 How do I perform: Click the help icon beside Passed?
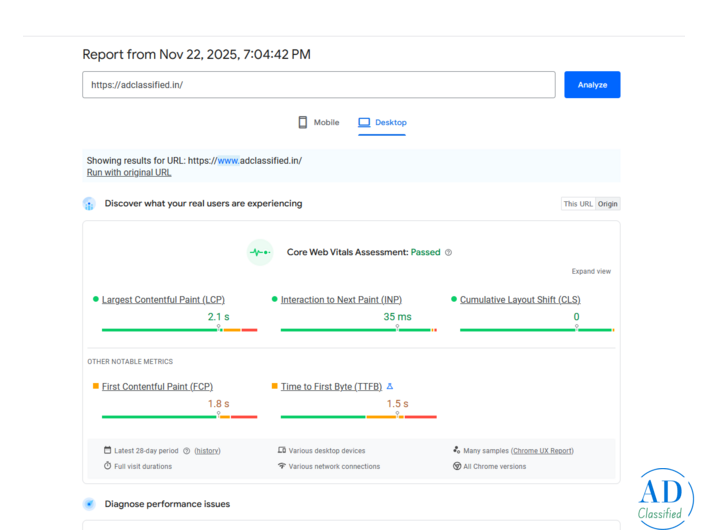click(448, 252)
